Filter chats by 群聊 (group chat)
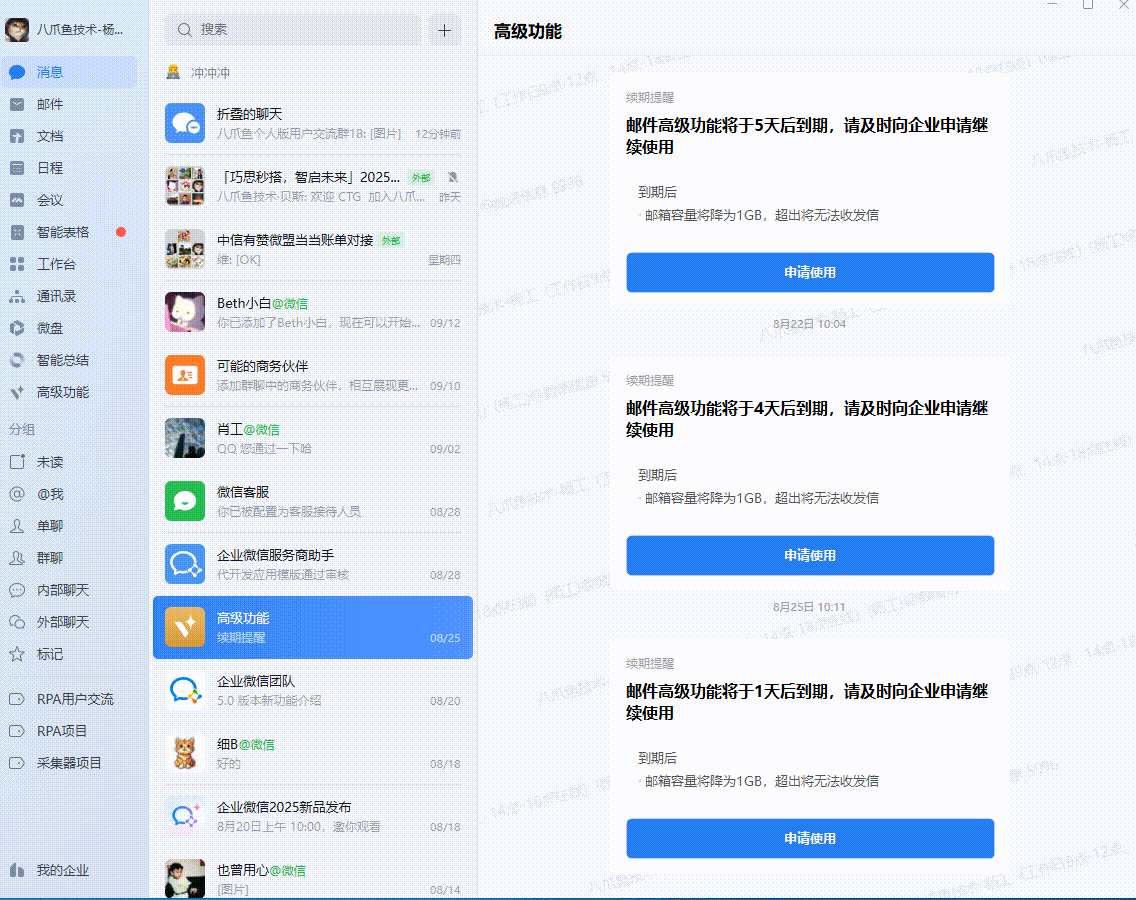Image resolution: width=1136 pixels, height=900 pixels. pyautogui.click(x=69, y=557)
